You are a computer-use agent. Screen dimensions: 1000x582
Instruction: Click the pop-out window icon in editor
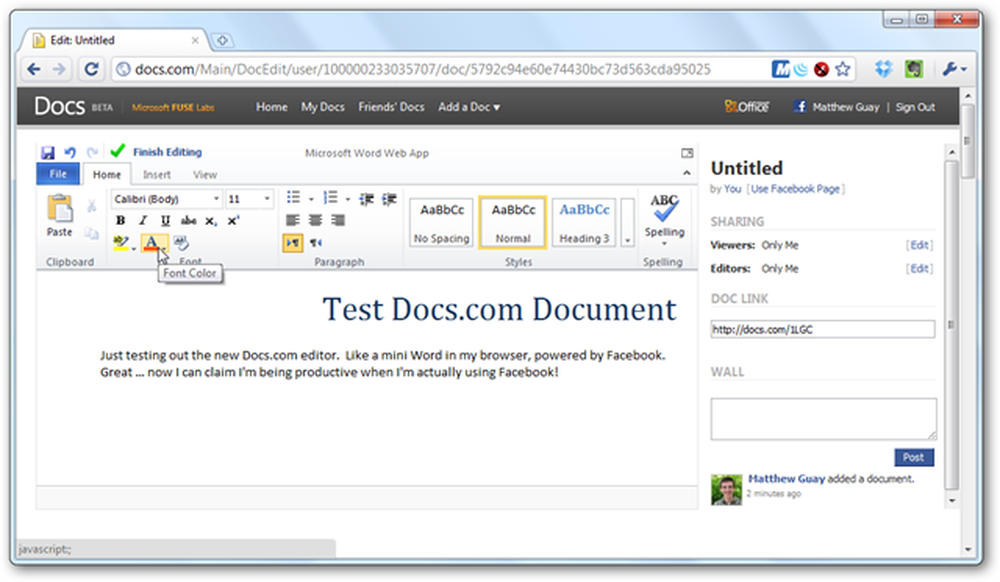click(x=687, y=153)
